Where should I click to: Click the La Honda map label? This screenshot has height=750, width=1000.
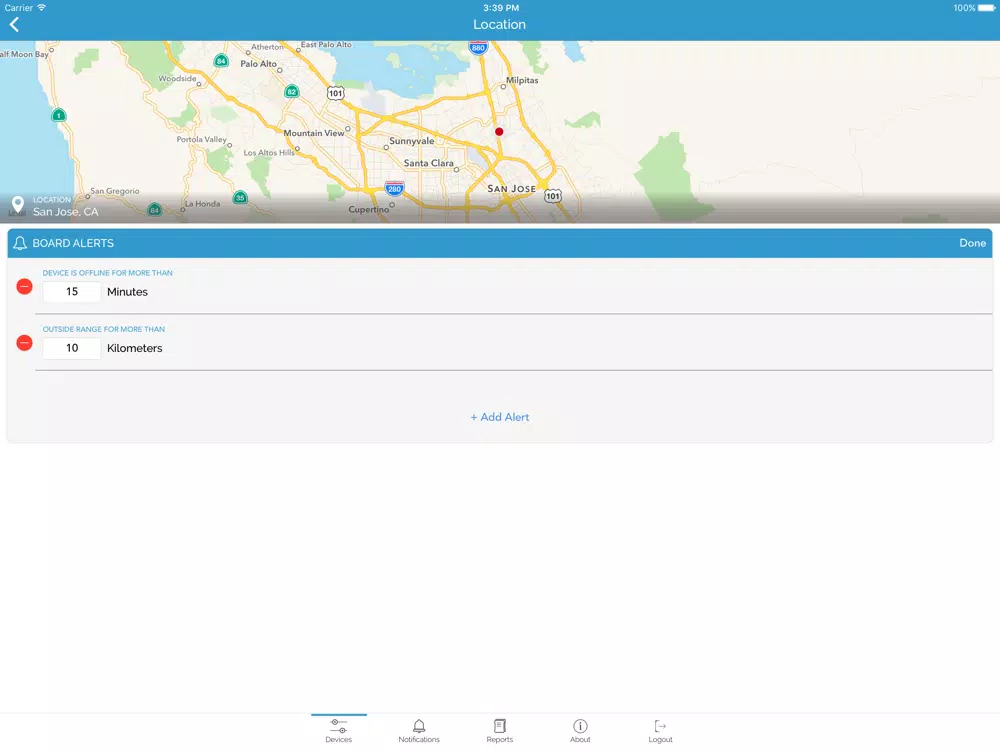tap(202, 204)
